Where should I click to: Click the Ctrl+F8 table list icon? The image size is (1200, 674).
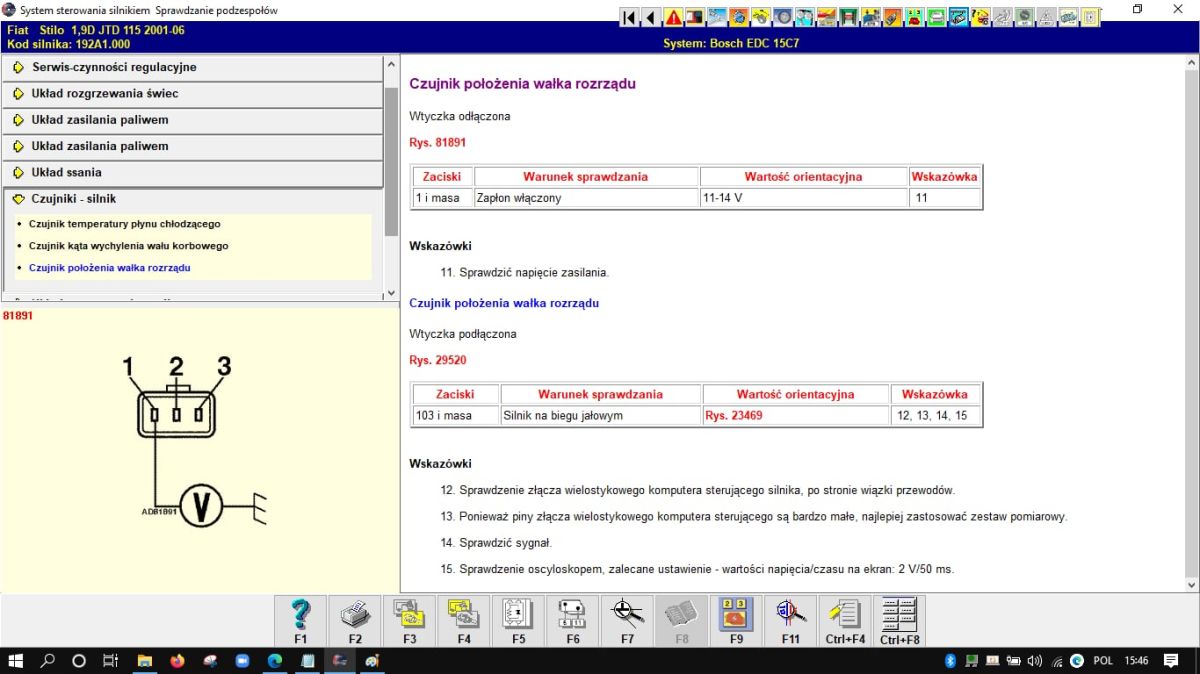pos(900,620)
